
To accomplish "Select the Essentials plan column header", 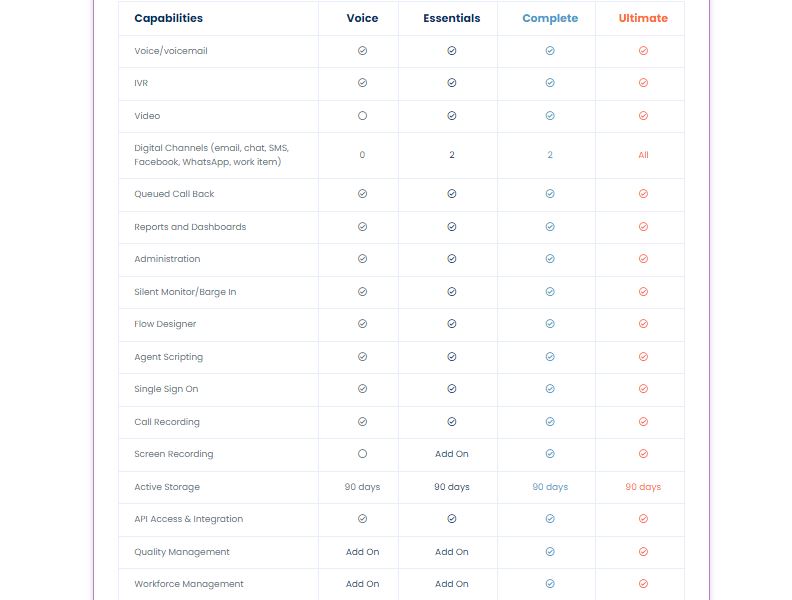I will (451, 18).
